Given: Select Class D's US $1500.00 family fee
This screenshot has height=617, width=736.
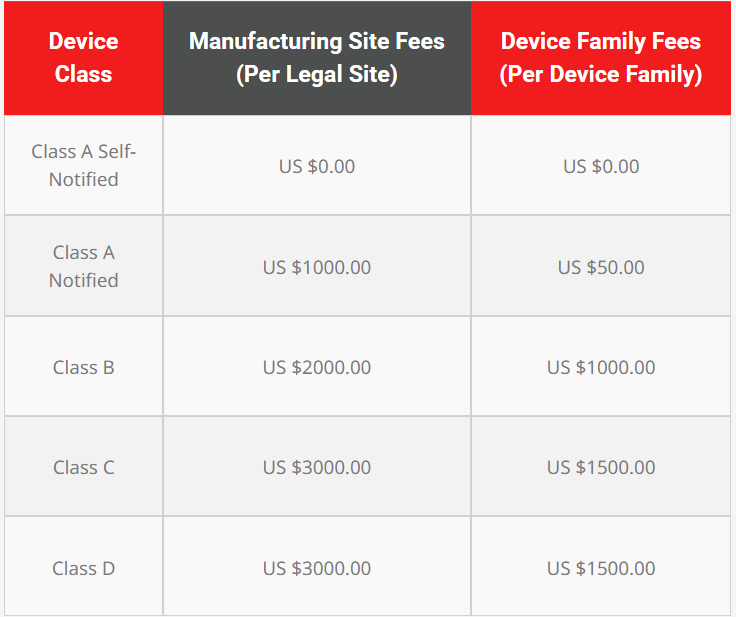Looking at the screenshot, I should coord(601,568).
